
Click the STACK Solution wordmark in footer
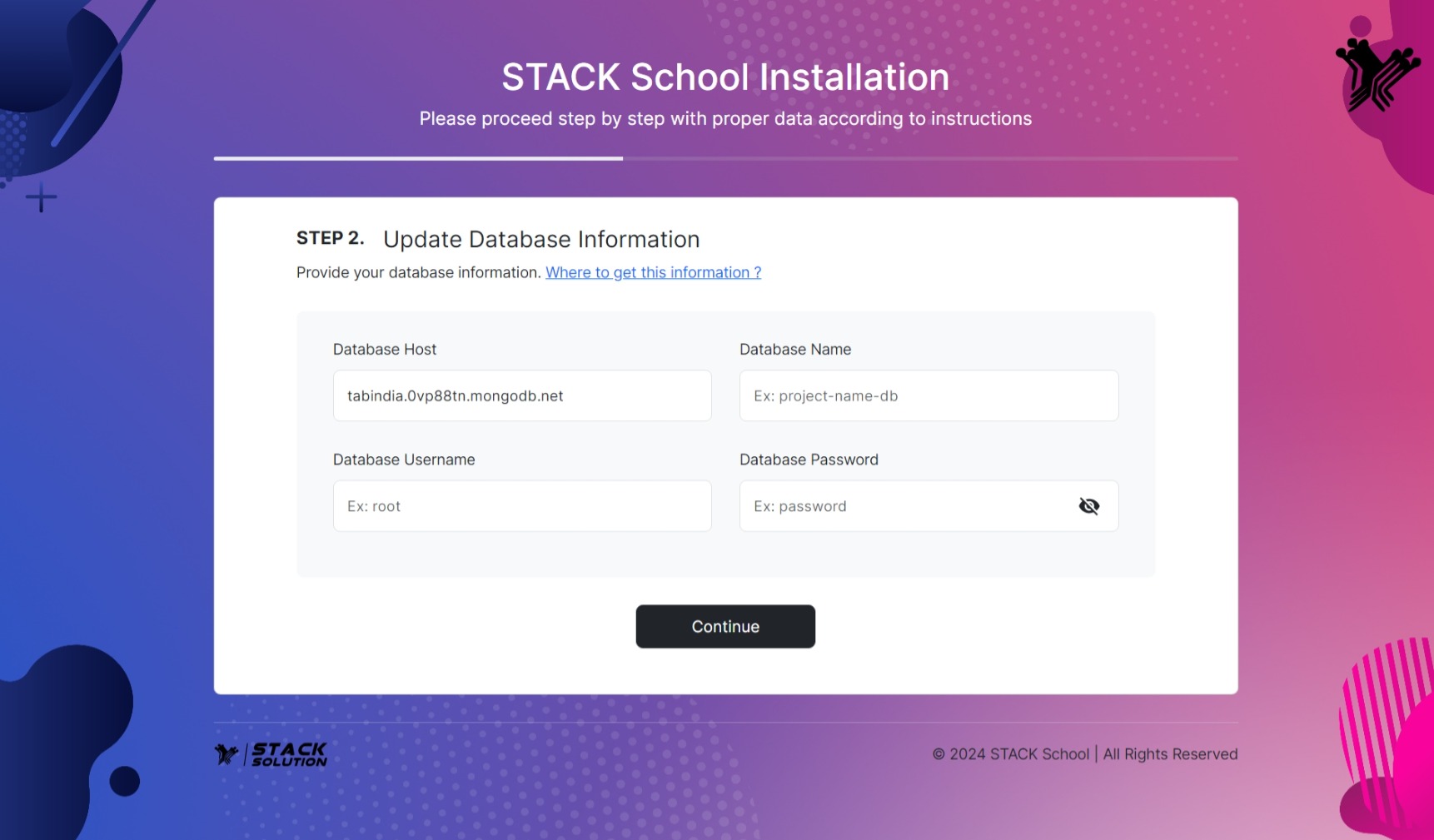click(x=289, y=754)
